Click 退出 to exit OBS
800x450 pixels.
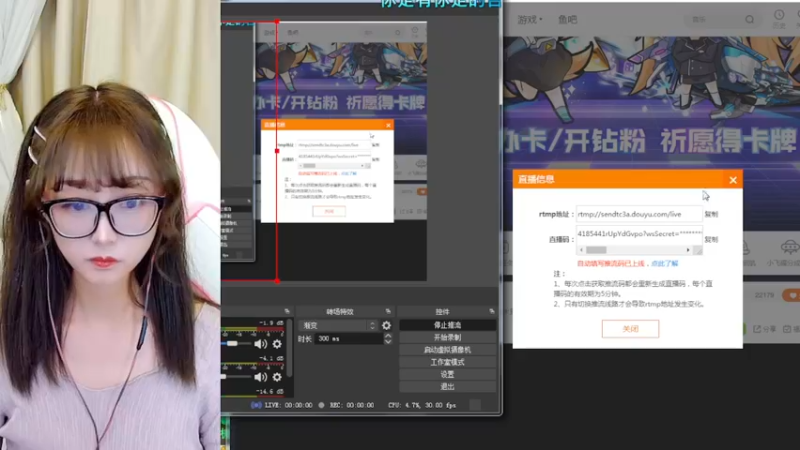click(x=447, y=386)
